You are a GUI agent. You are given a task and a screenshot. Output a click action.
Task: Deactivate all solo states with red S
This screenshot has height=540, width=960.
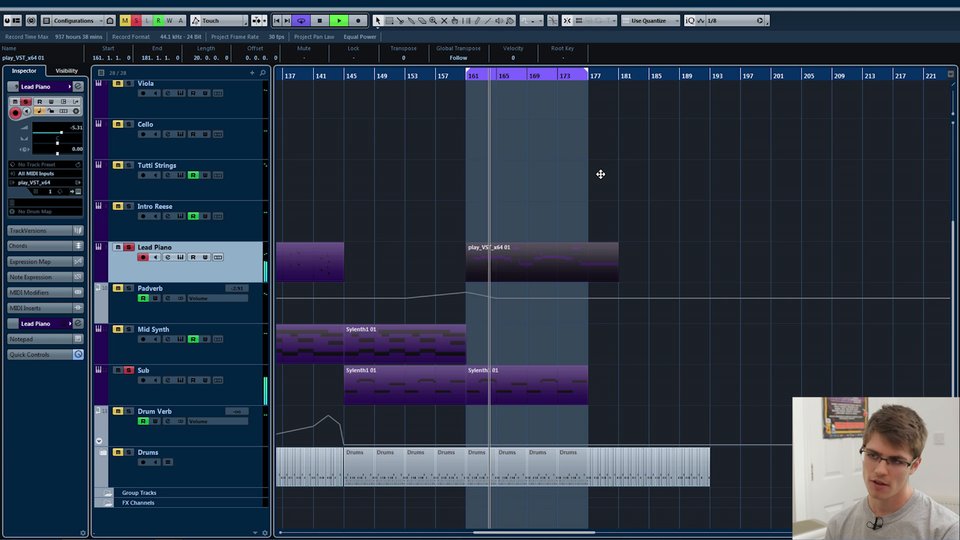click(136, 20)
